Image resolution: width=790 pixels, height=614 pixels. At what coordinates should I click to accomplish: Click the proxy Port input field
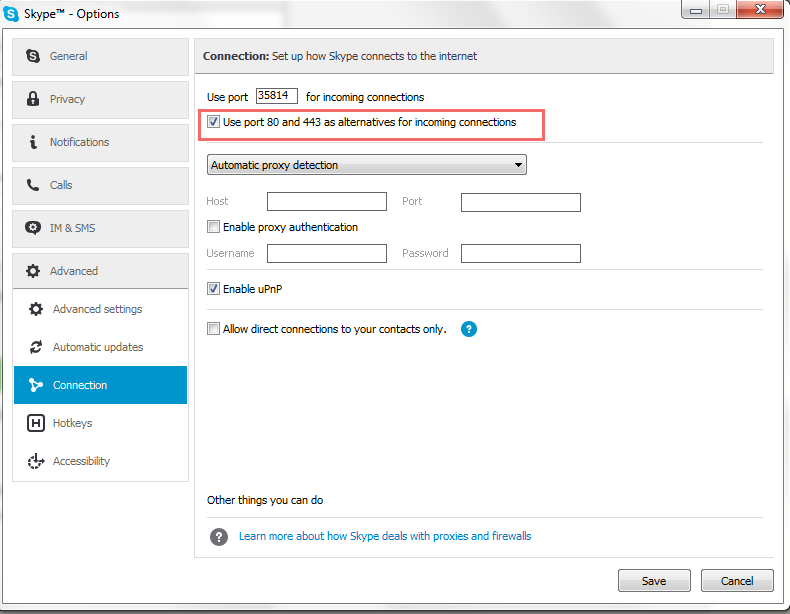pyautogui.click(x=520, y=202)
